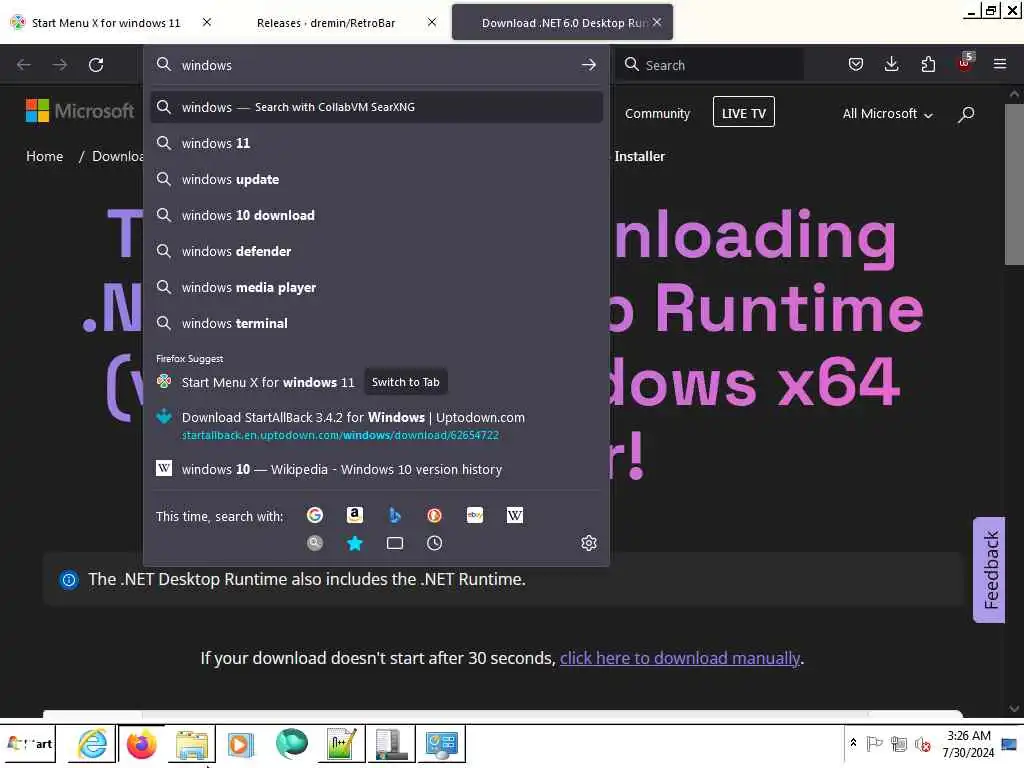The image size is (1024, 768).
Task: Open the media player taskbar icon
Action: (x=240, y=744)
